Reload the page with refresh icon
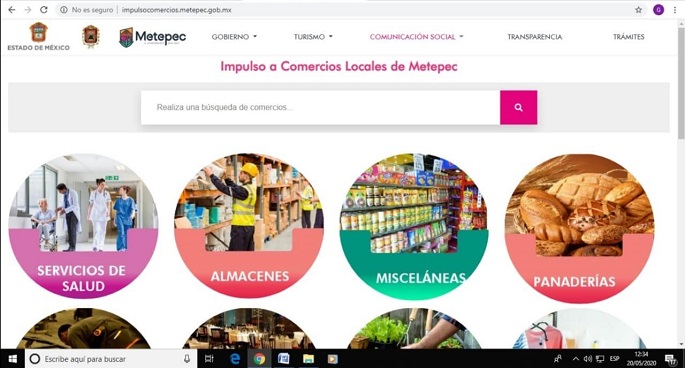685x368 pixels. pyautogui.click(x=44, y=10)
